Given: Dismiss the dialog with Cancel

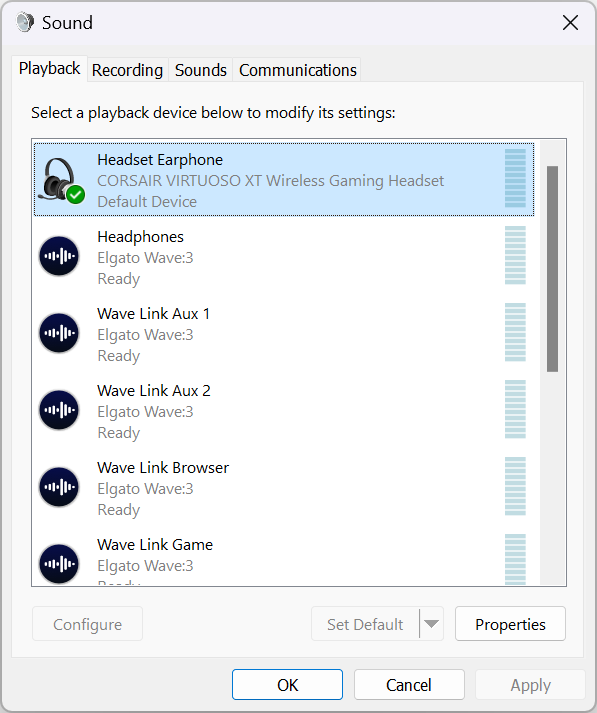Looking at the screenshot, I should tap(409, 684).
